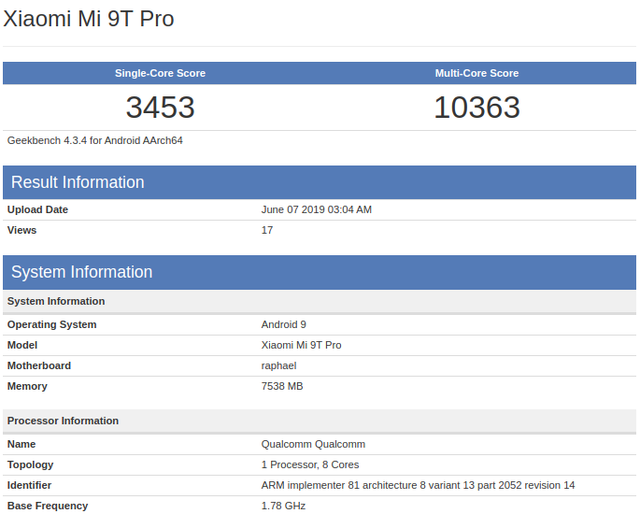640x530 pixels.
Task: Click the Processor Information subheader
Action: 63,421
